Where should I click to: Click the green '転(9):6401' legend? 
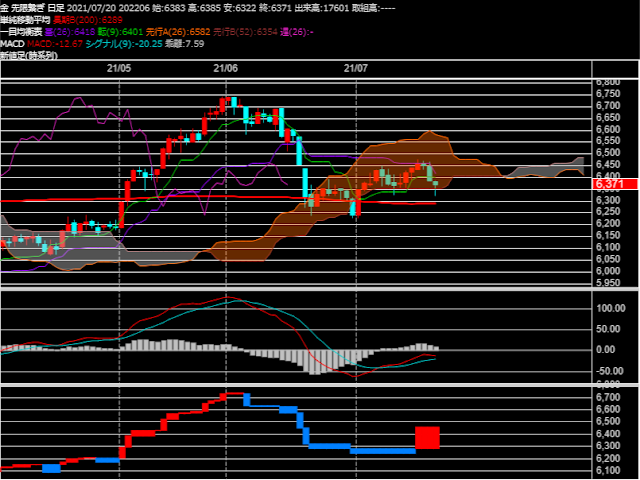click(120, 32)
